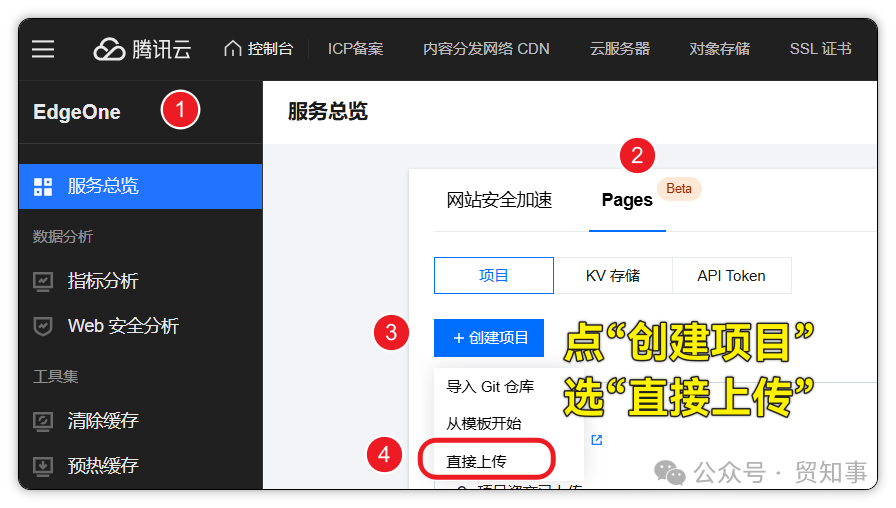Open 清除缓存 in the sidebar
The image size is (896, 508).
click(103, 421)
